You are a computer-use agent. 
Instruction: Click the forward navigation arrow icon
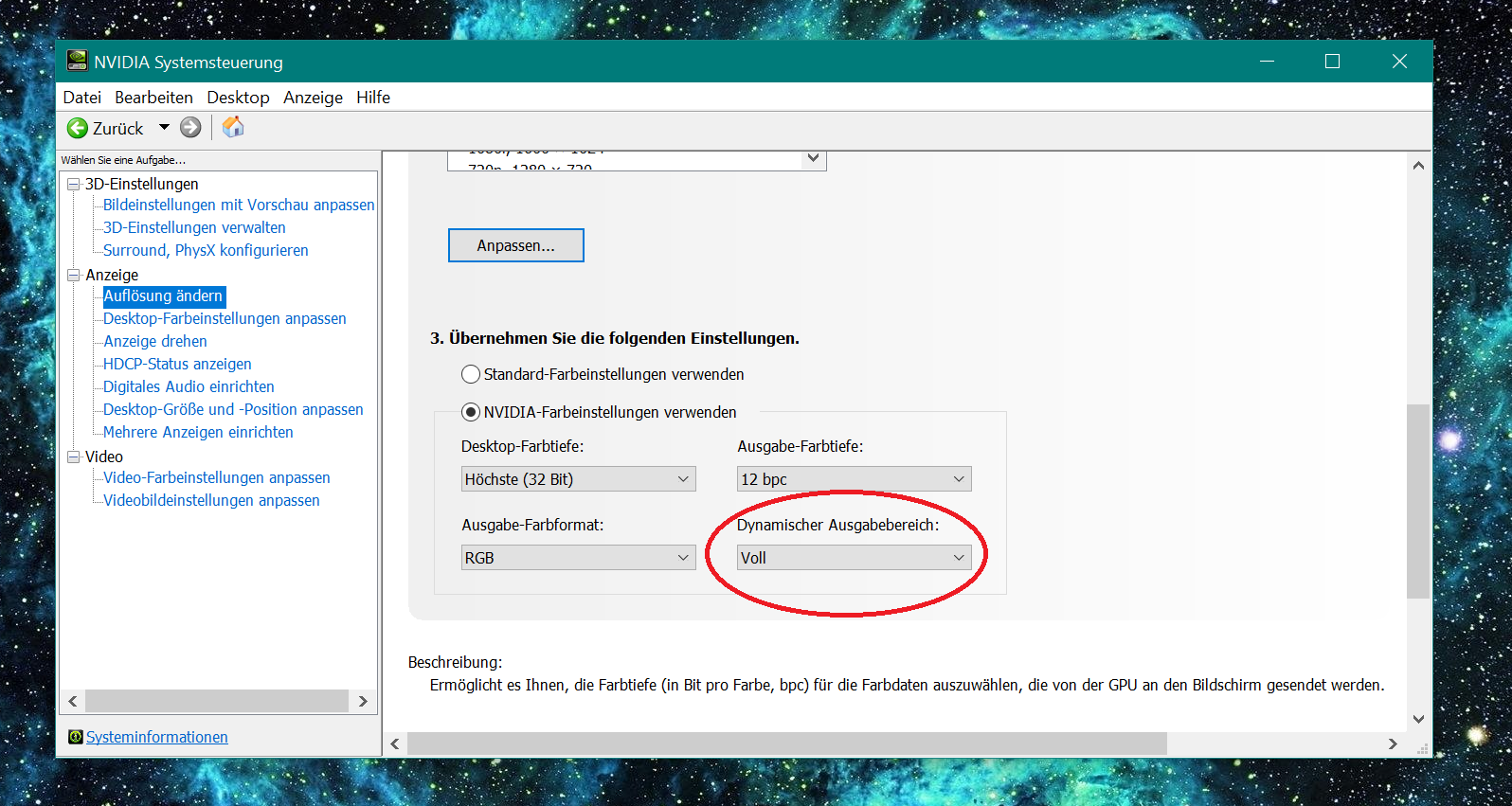tap(190, 127)
